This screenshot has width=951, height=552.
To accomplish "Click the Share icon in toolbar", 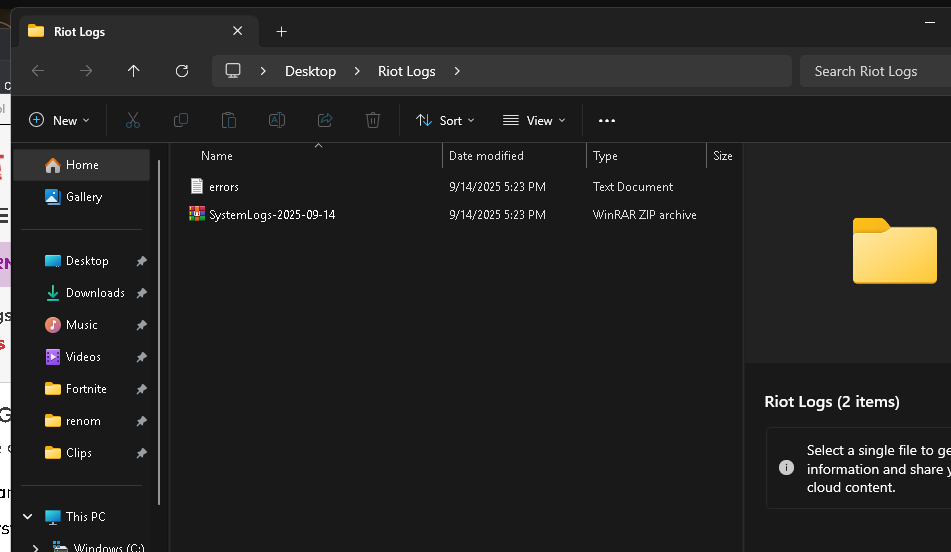I will tap(325, 120).
